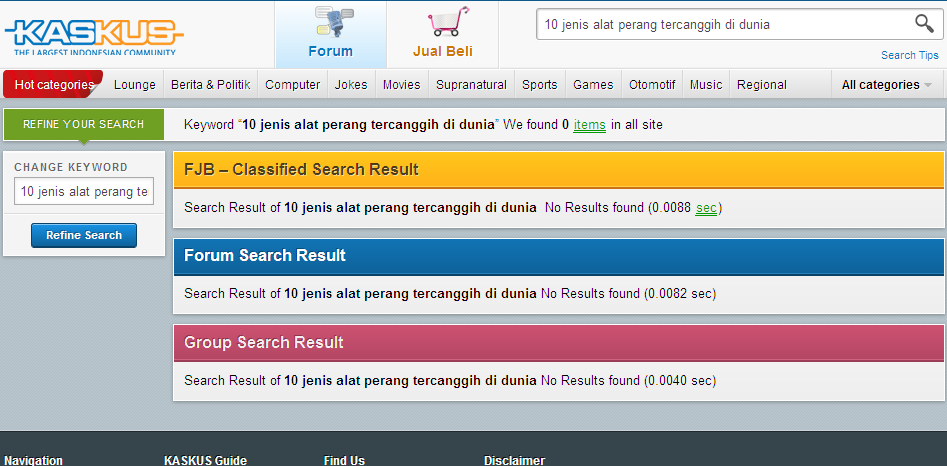
Task: Click the Refine Your Search tab
Action: 83,124
